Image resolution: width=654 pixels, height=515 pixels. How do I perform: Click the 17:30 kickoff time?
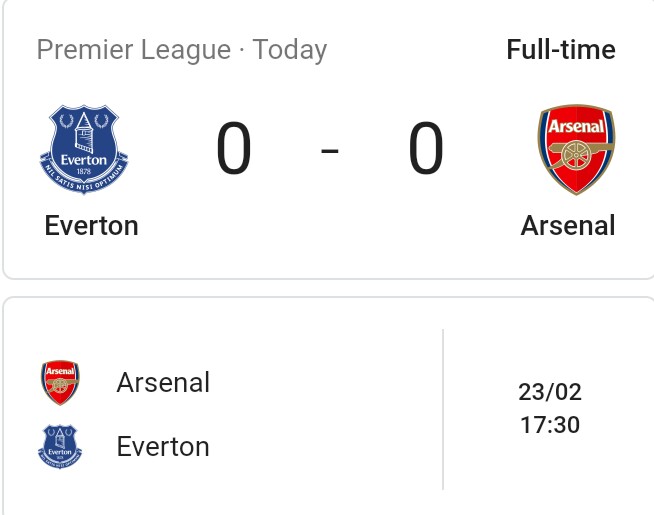549,424
